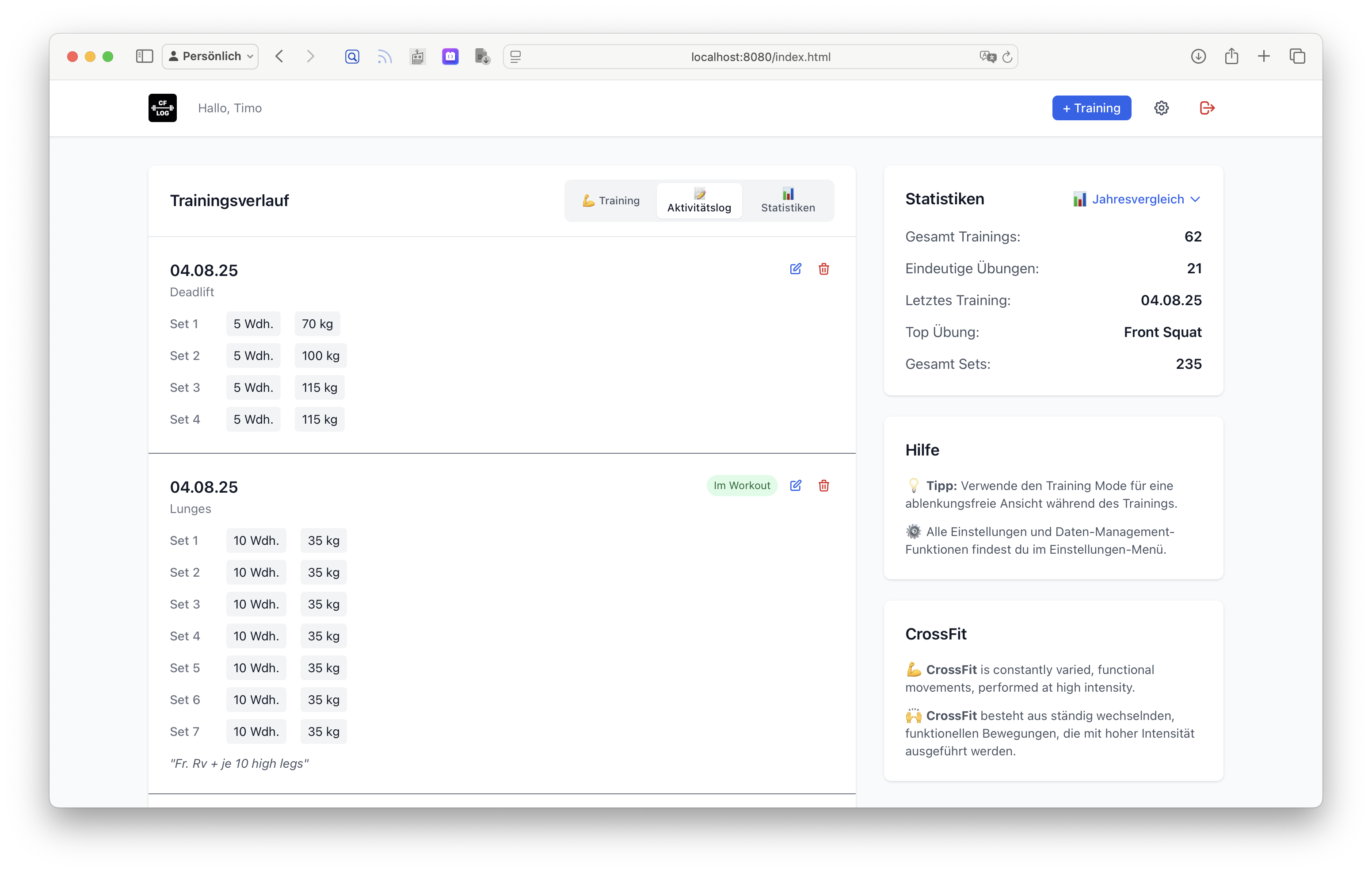Click the red logout icon
This screenshot has height=873, width=1372.
tap(1207, 108)
